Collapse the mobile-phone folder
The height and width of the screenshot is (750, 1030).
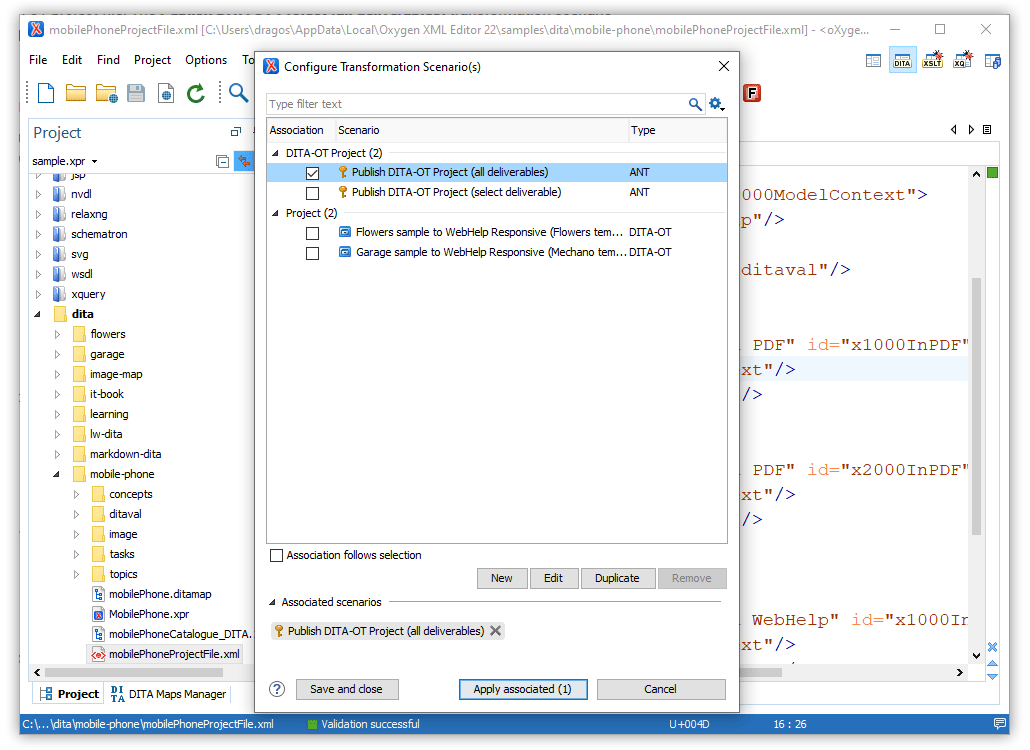[x=56, y=474]
